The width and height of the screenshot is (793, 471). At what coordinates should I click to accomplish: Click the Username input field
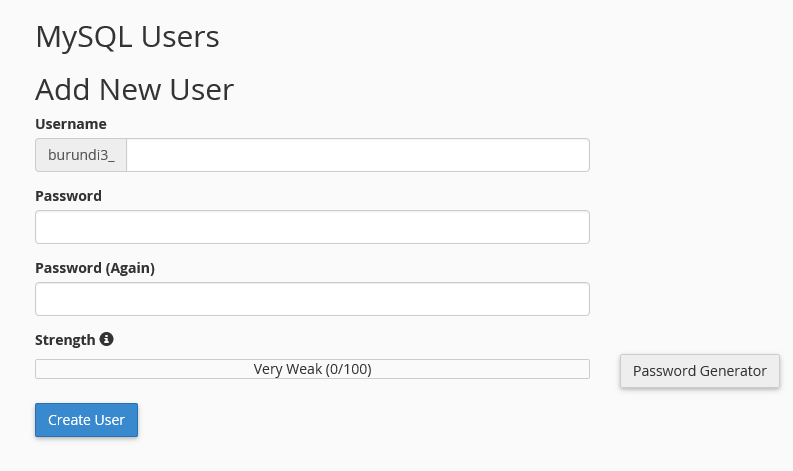tap(357, 155)
